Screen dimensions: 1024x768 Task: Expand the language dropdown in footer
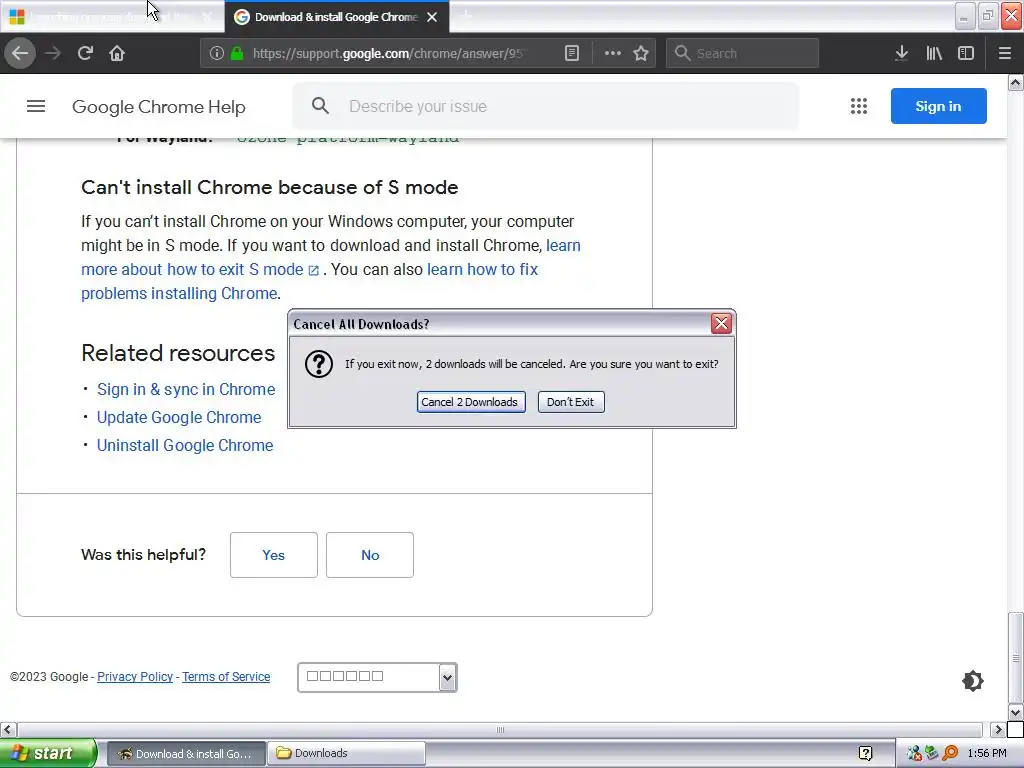(x=377, y=677)
